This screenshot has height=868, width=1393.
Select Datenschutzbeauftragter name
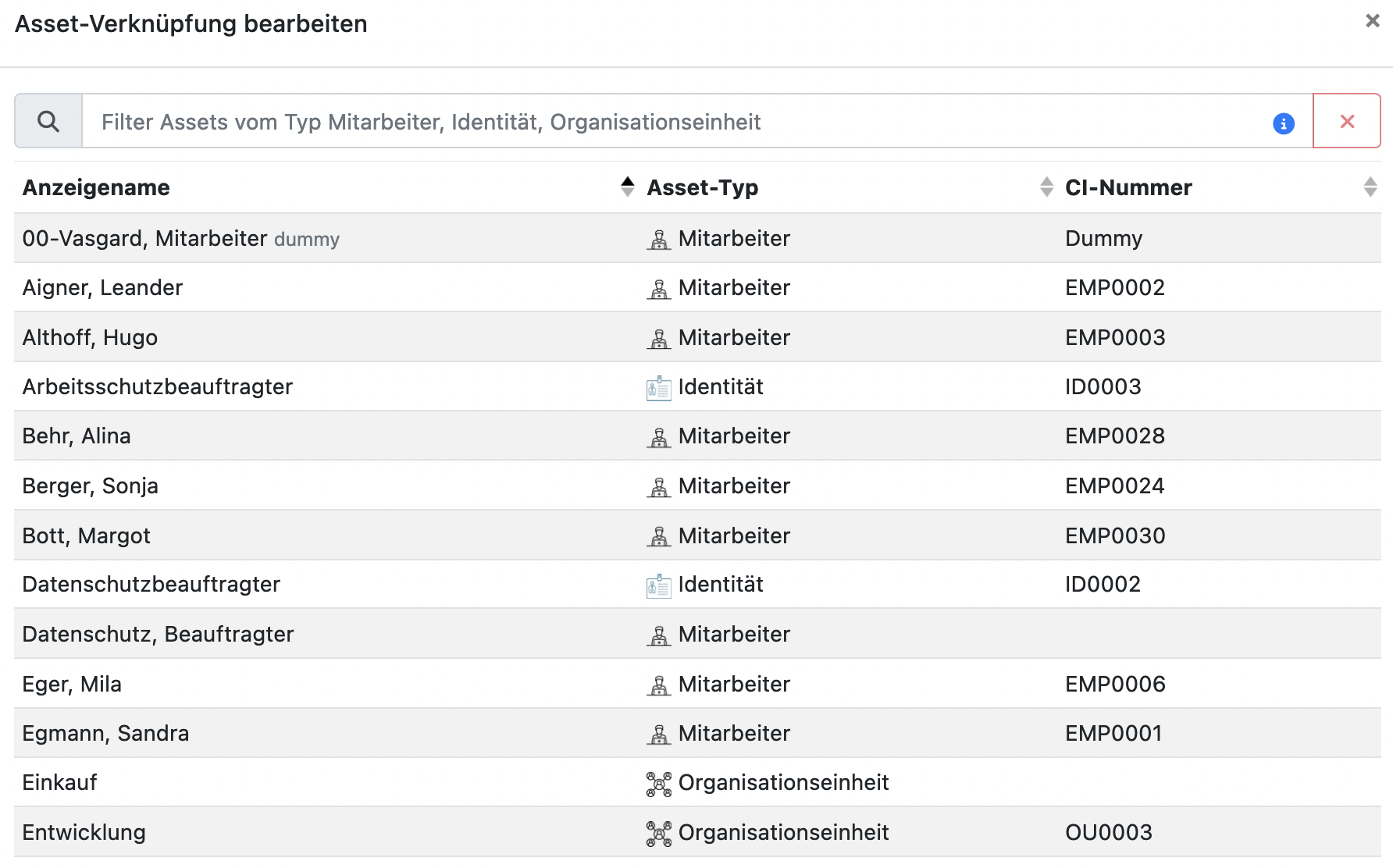click(x=151, y=584)
